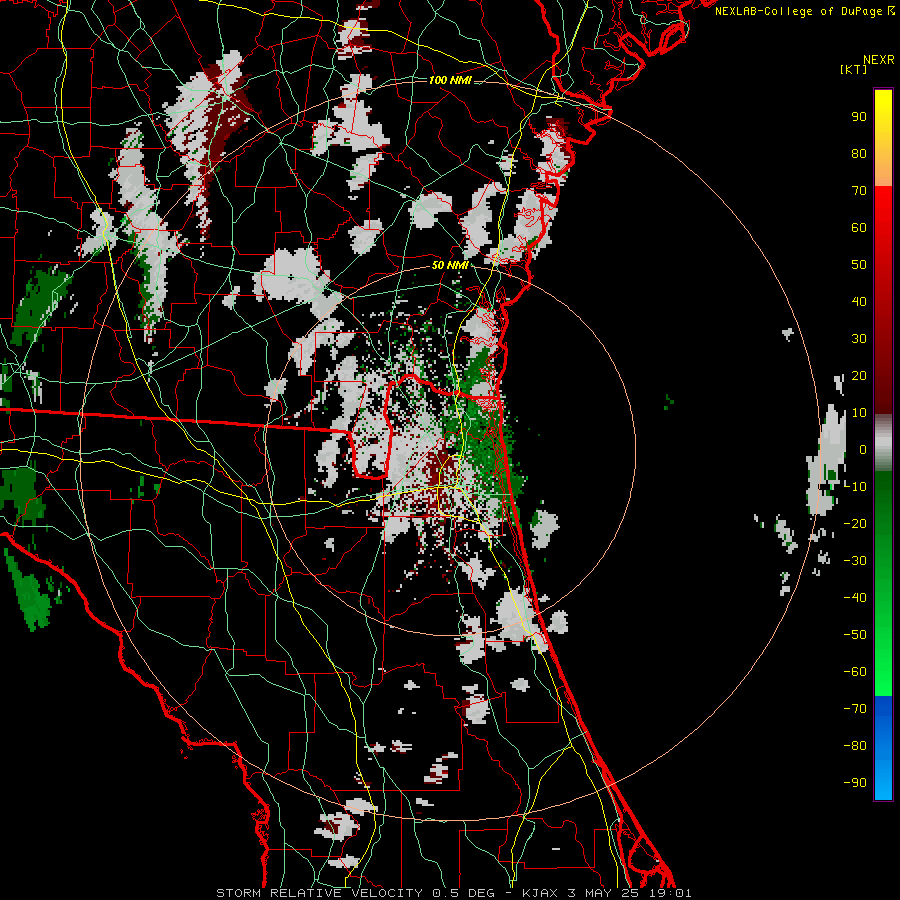Click the positive 60 scale value

pyautogui.click(x=859, y=228)
